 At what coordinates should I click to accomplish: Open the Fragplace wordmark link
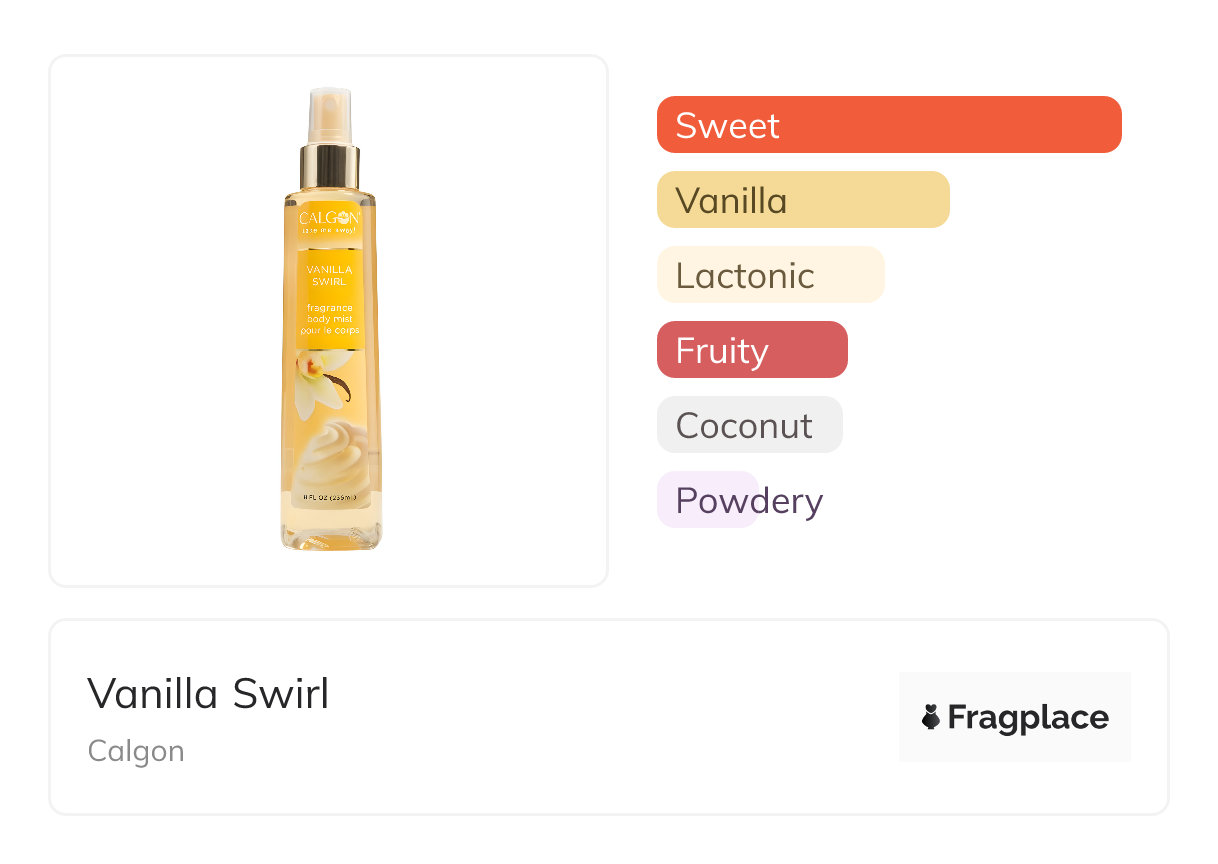[1028, 718]
